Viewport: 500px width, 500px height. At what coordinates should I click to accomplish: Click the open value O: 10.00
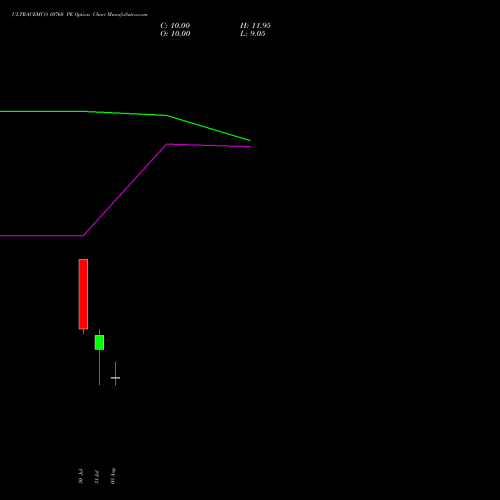click(175, 34)
